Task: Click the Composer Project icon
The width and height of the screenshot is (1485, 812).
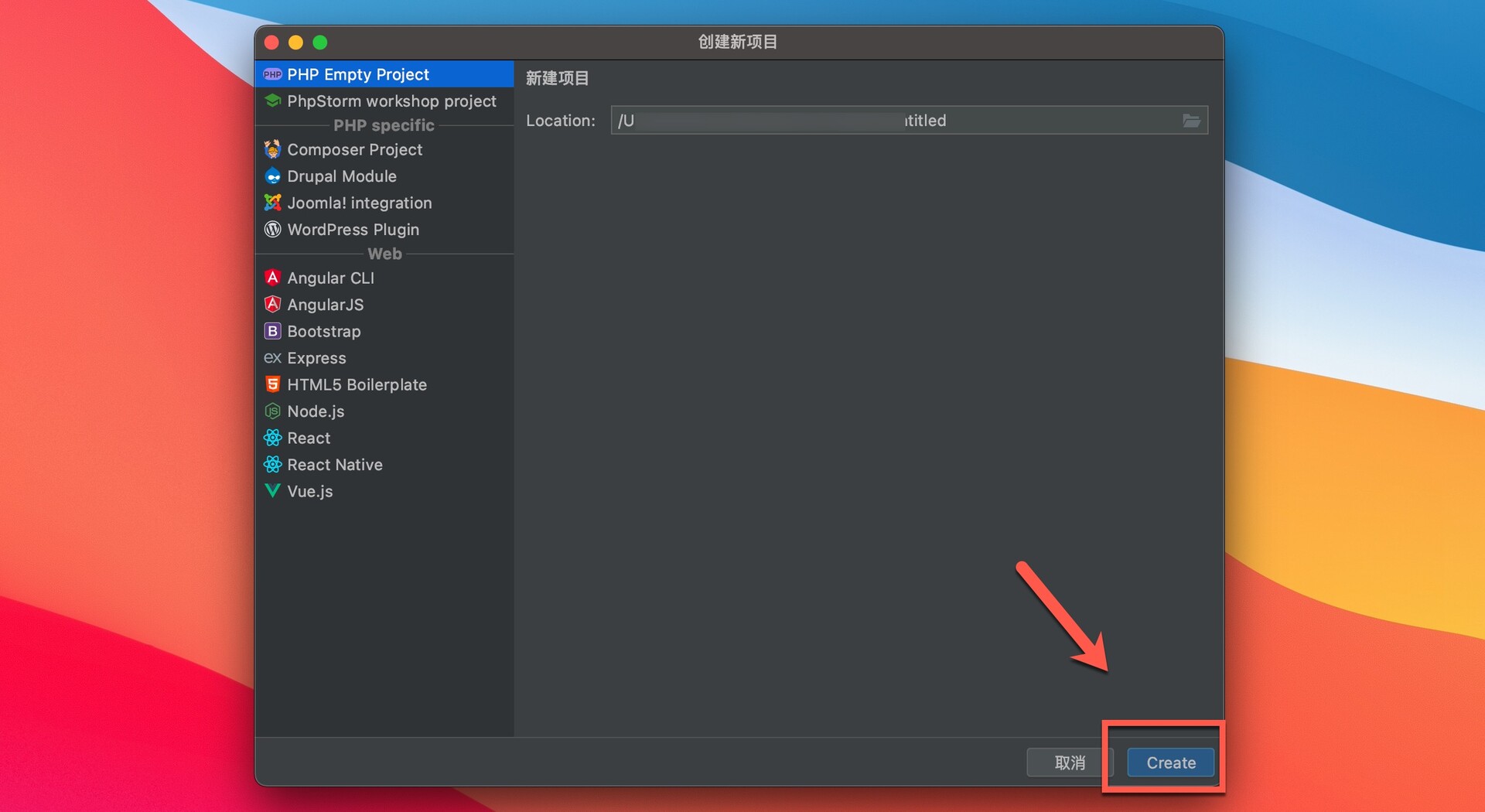Action: 272,148
